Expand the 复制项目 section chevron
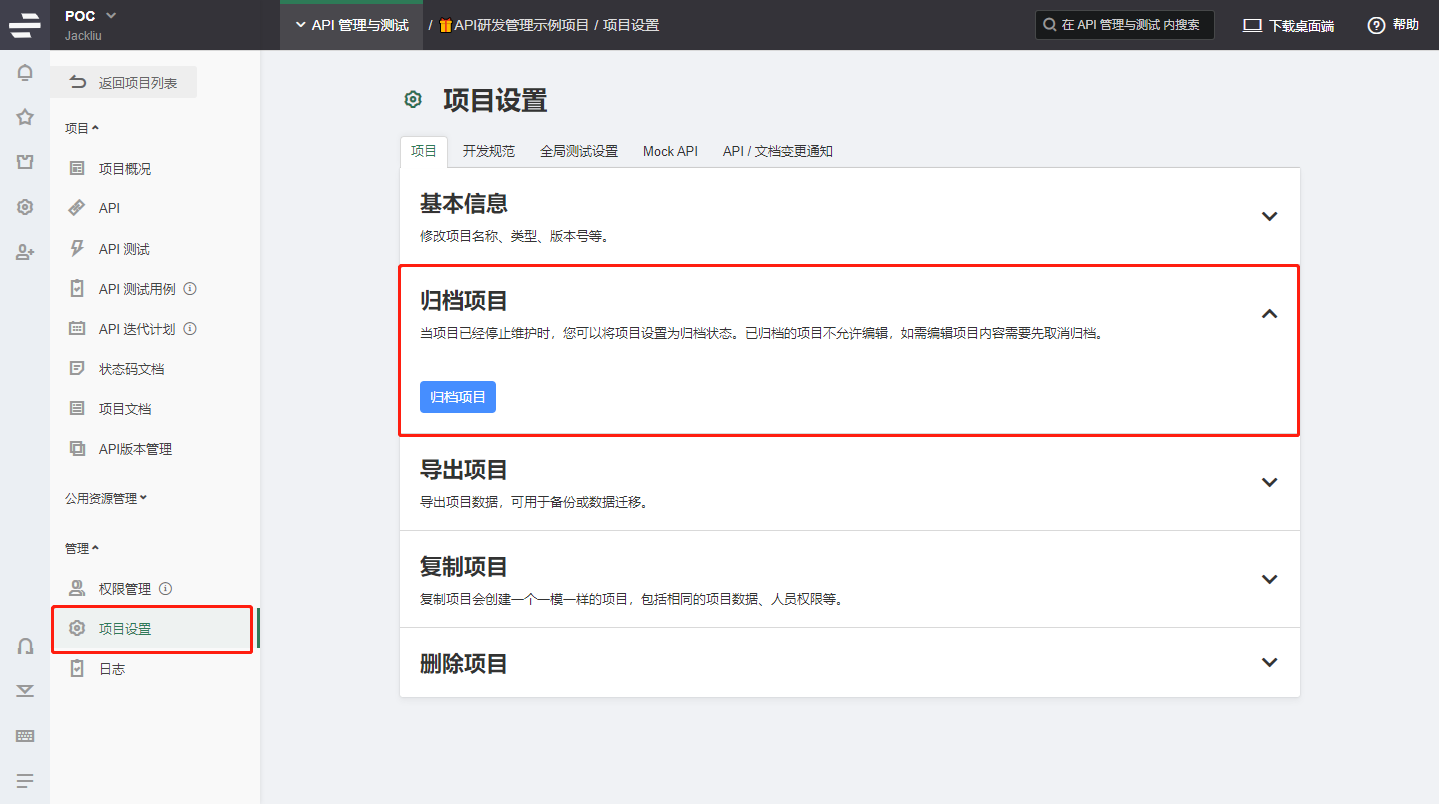 [x=1269, y=579]
